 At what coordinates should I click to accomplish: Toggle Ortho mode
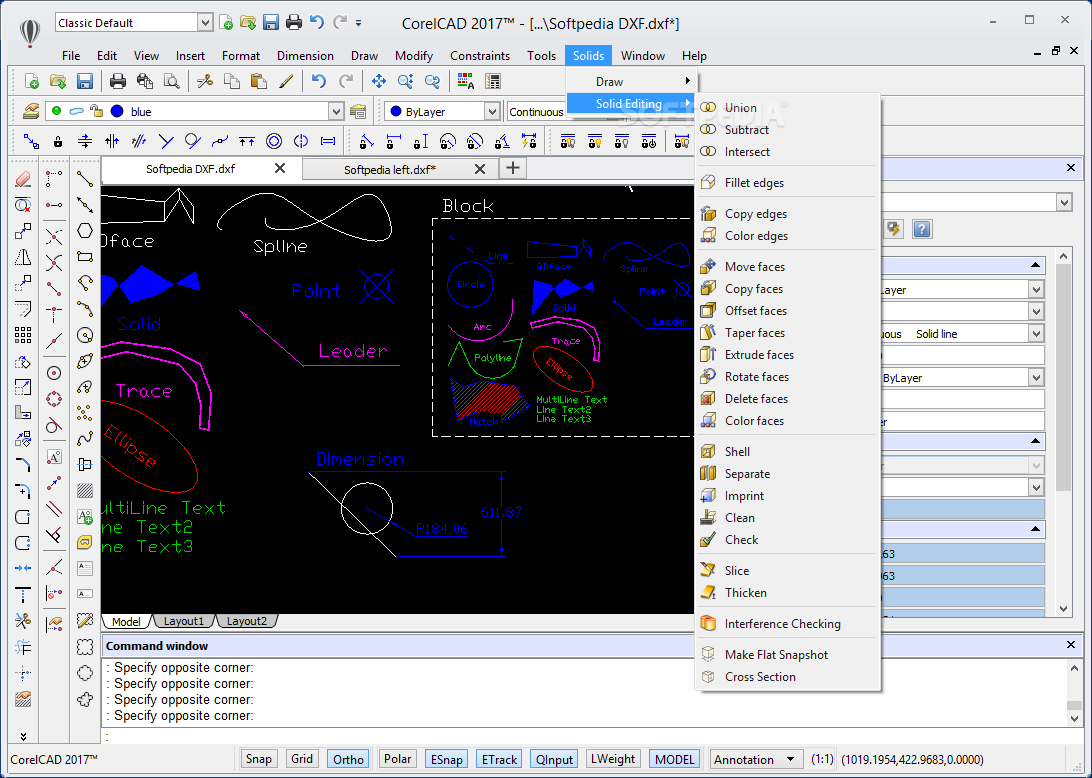click(x=348, y=759)
